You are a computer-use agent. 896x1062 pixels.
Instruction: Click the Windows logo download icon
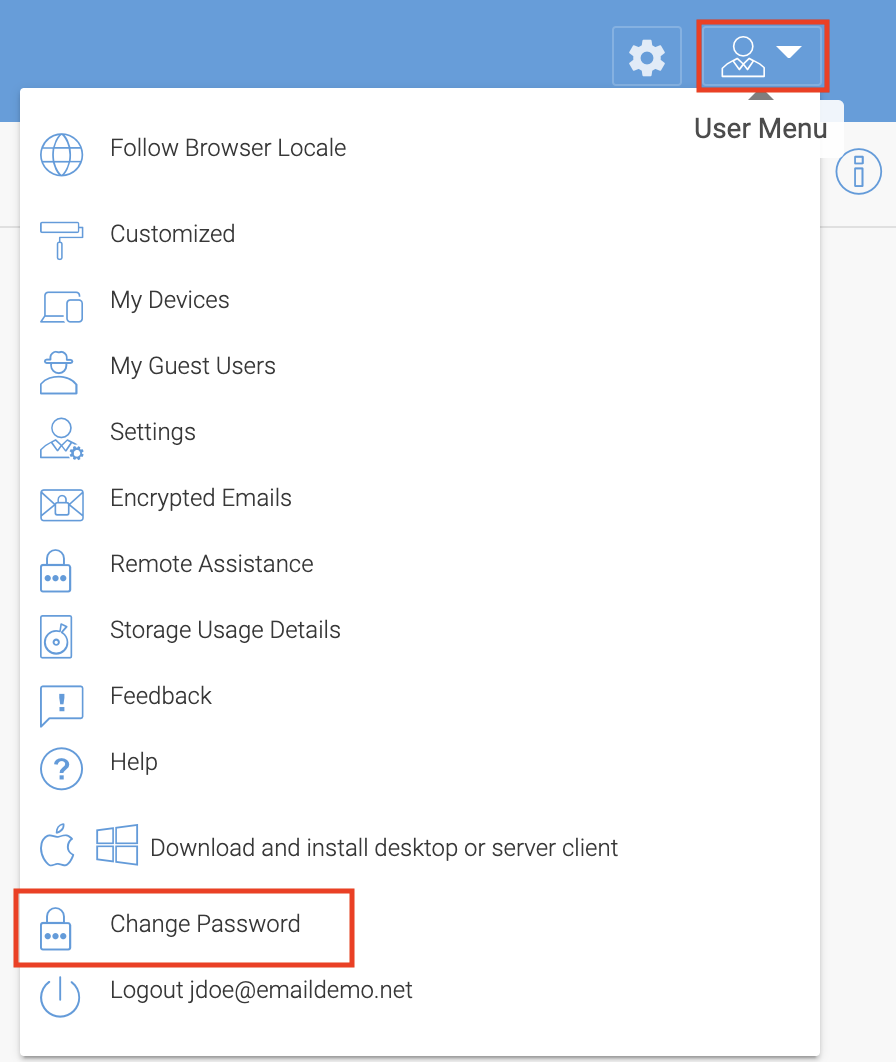tap(117, 845)
